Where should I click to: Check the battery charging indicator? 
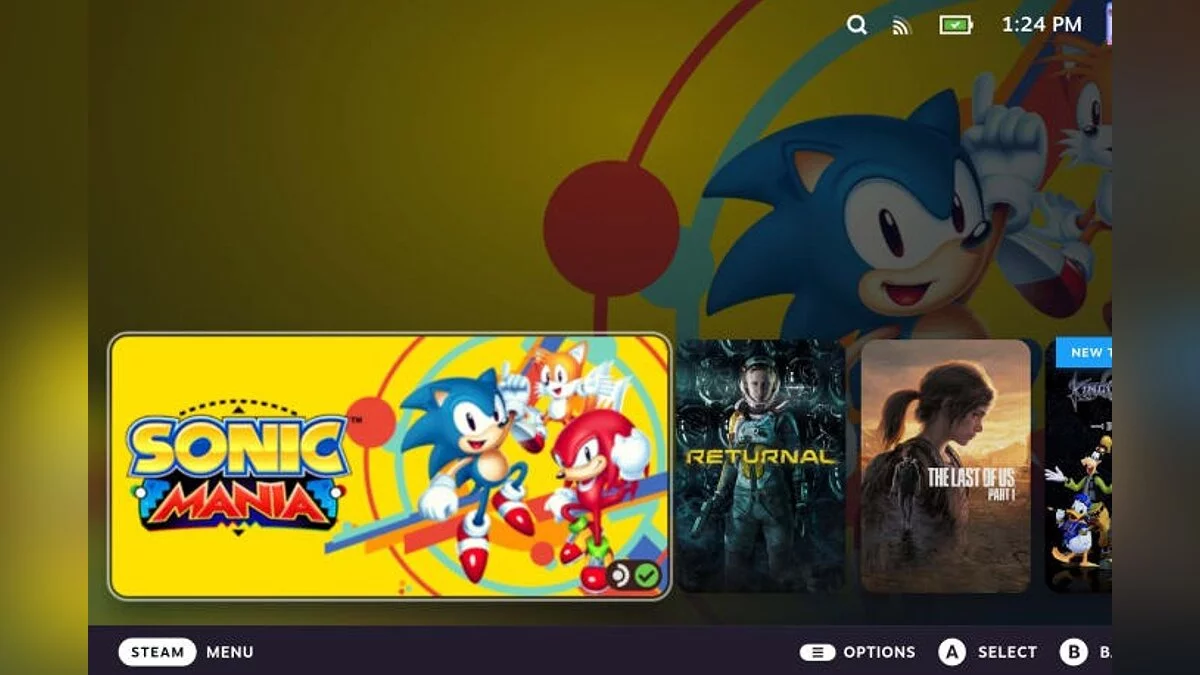point(956,25)
